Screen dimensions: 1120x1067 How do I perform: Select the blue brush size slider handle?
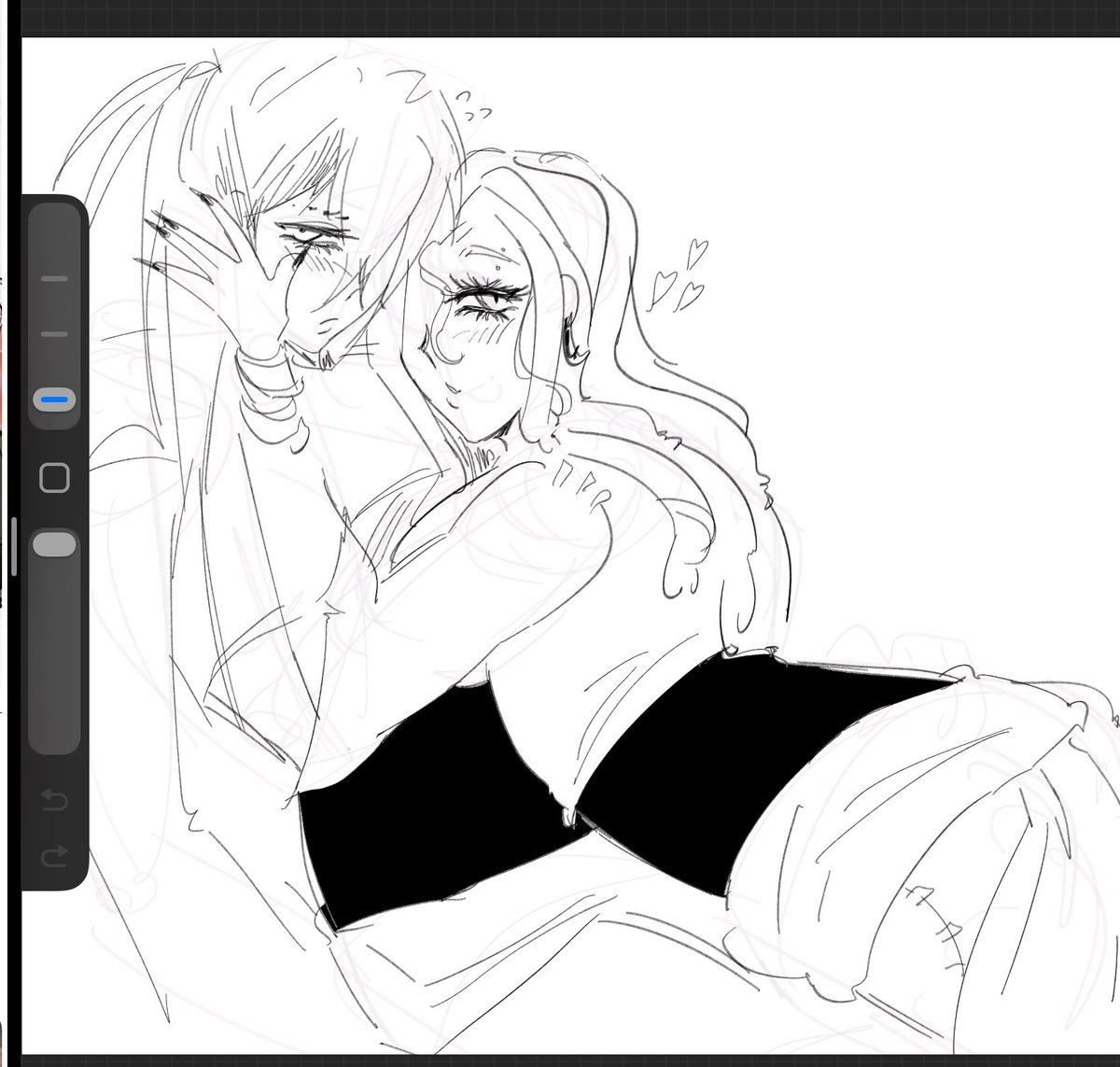click(x=52, y=399)
